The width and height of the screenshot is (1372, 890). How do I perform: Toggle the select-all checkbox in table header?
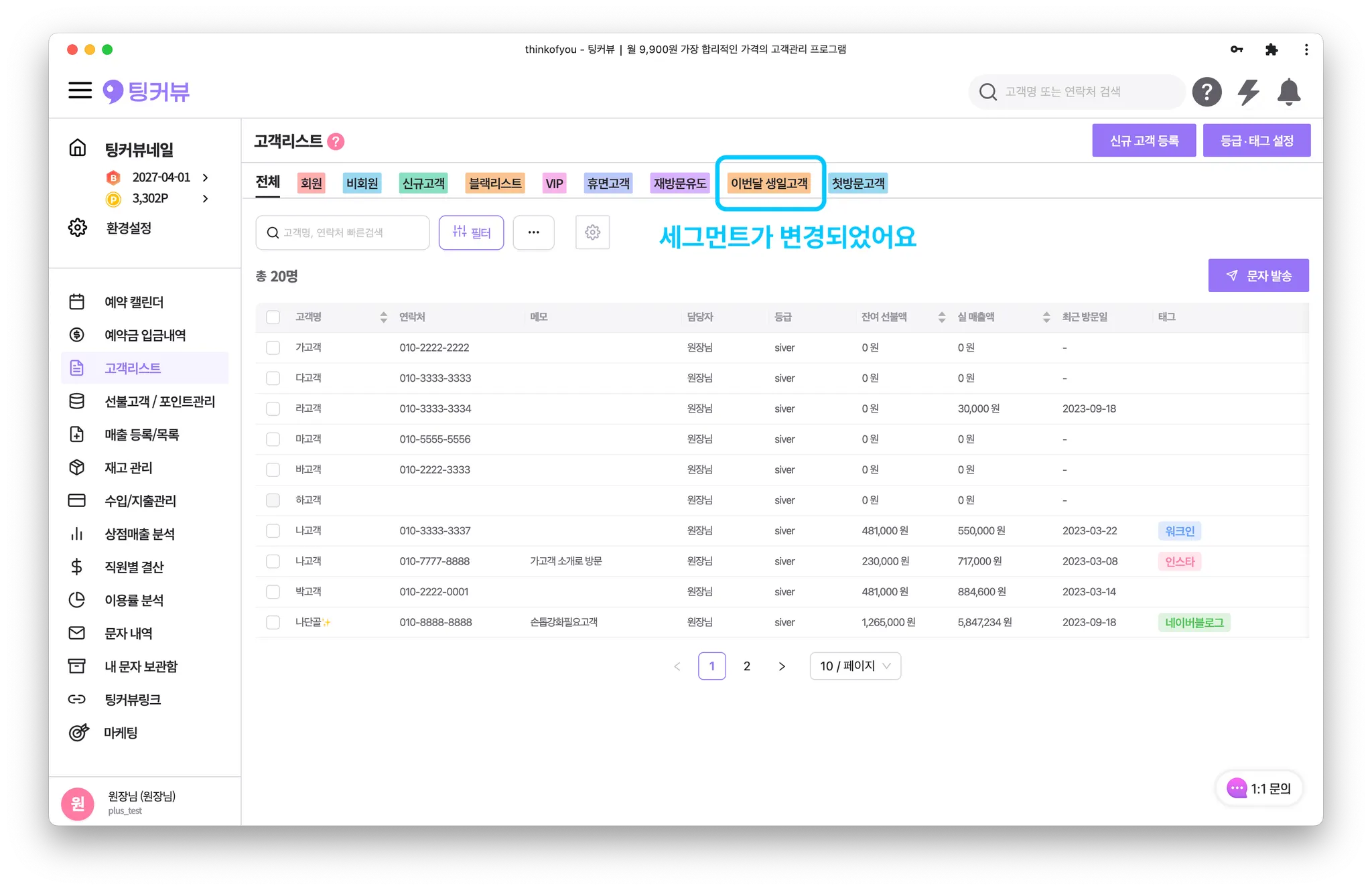click(273, 317)
